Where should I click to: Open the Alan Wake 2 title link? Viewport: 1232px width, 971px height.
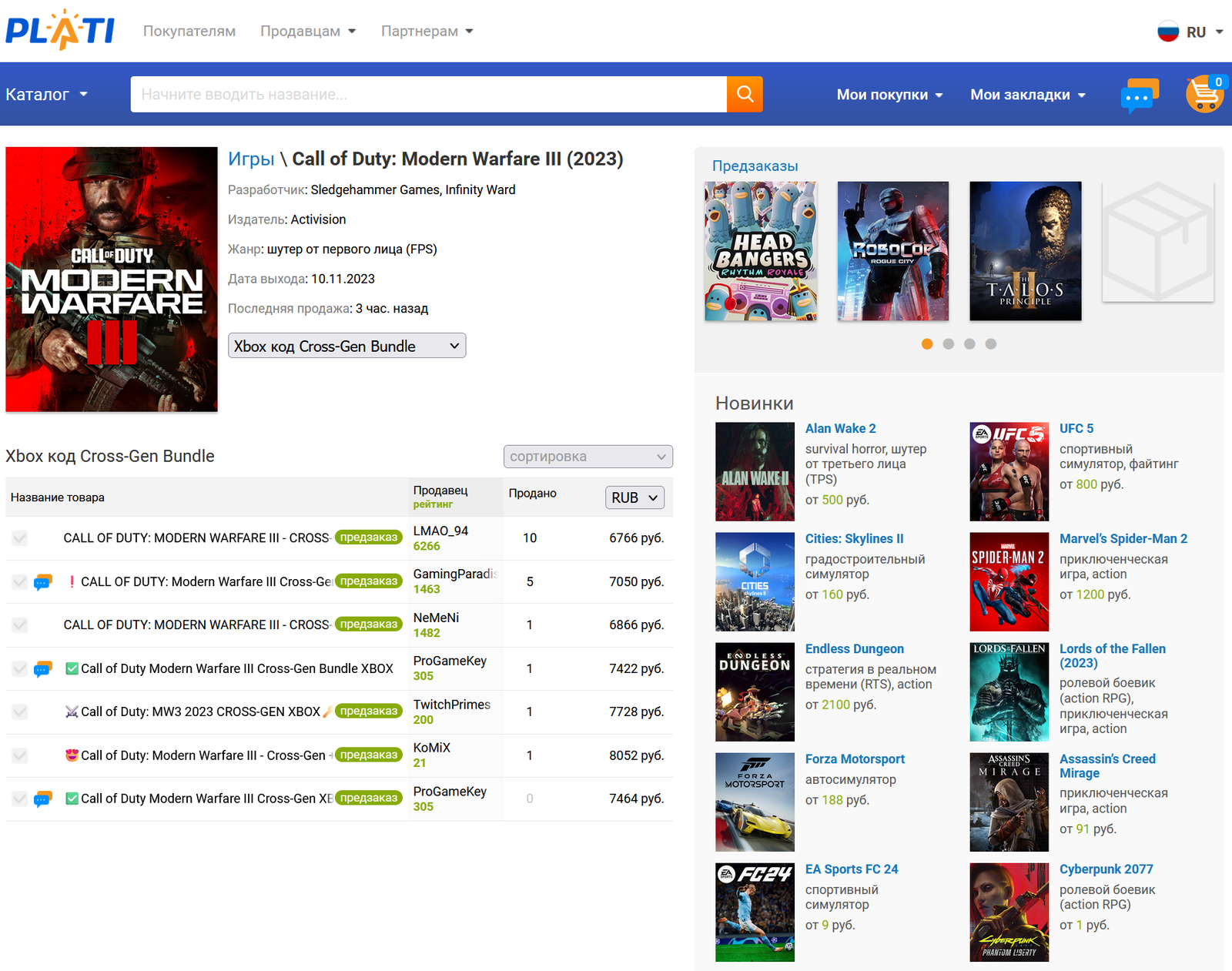[x=841, y=428]
